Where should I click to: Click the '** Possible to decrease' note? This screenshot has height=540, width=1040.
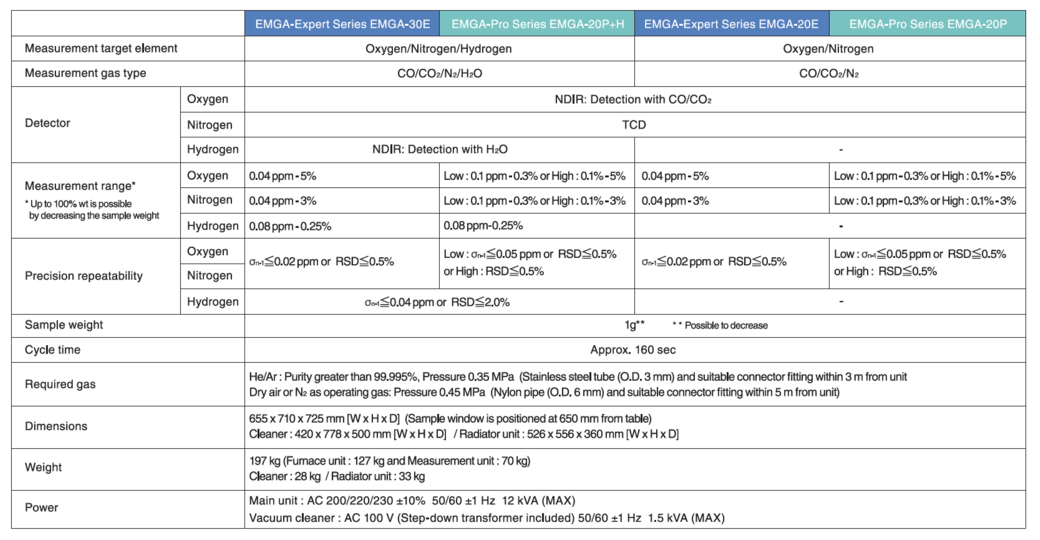pyautogui.click(x=720, y=325)
